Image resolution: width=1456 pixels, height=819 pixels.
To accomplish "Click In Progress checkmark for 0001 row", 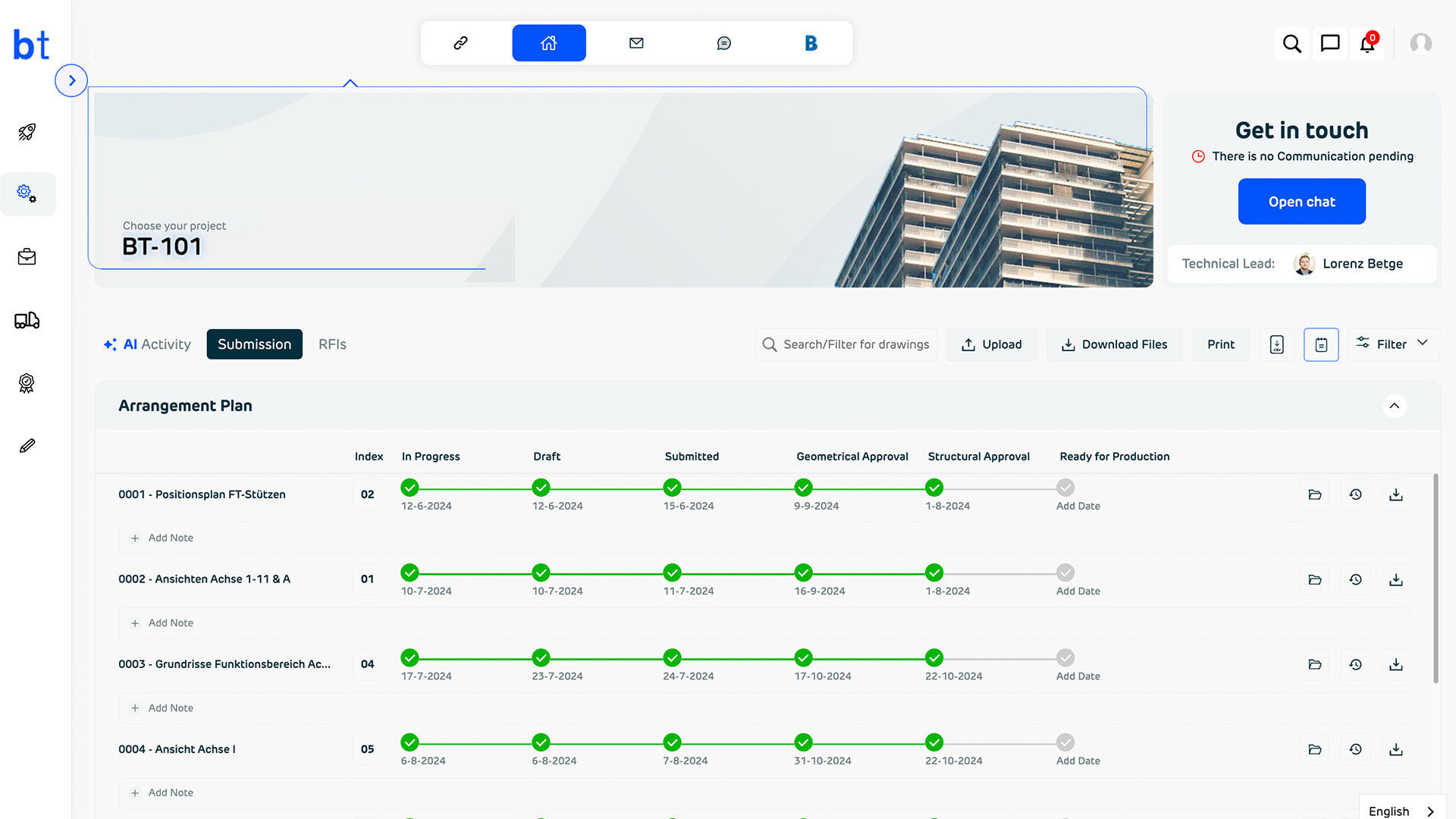I will (409, 488).
